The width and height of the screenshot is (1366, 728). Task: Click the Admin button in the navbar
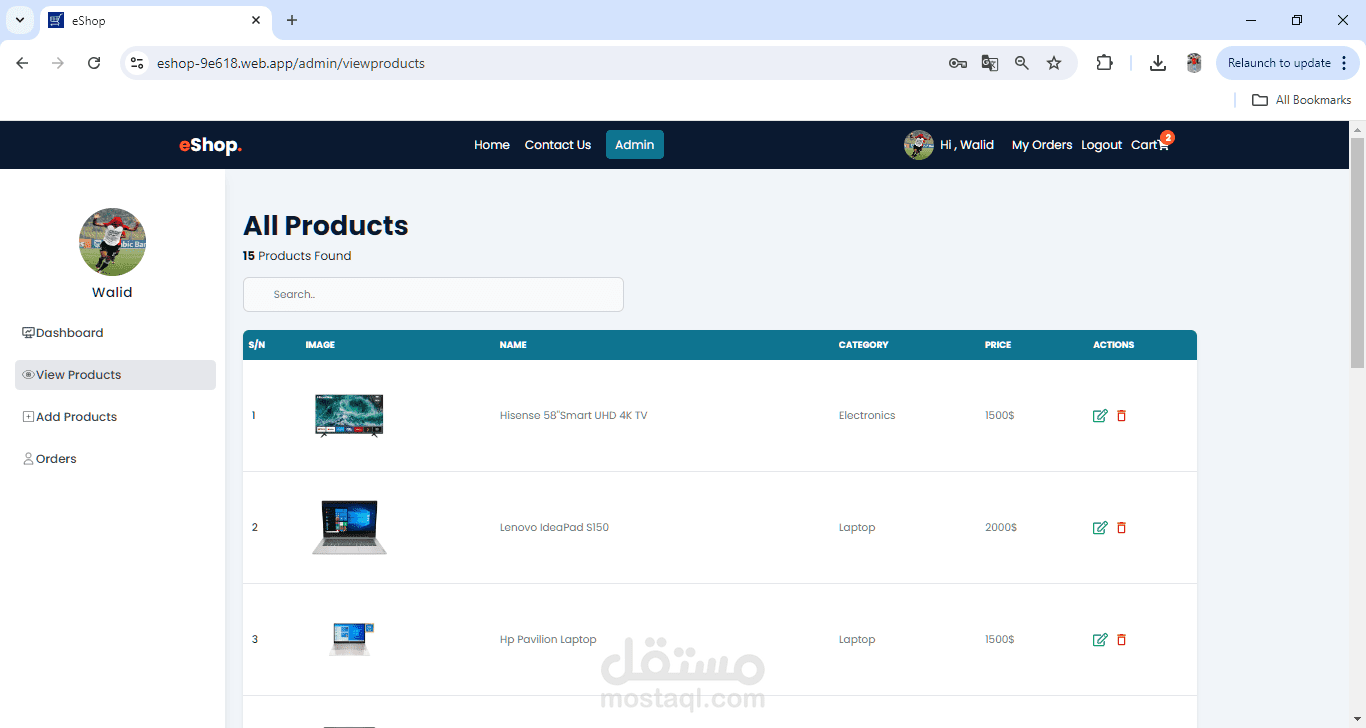click(635, 145)
